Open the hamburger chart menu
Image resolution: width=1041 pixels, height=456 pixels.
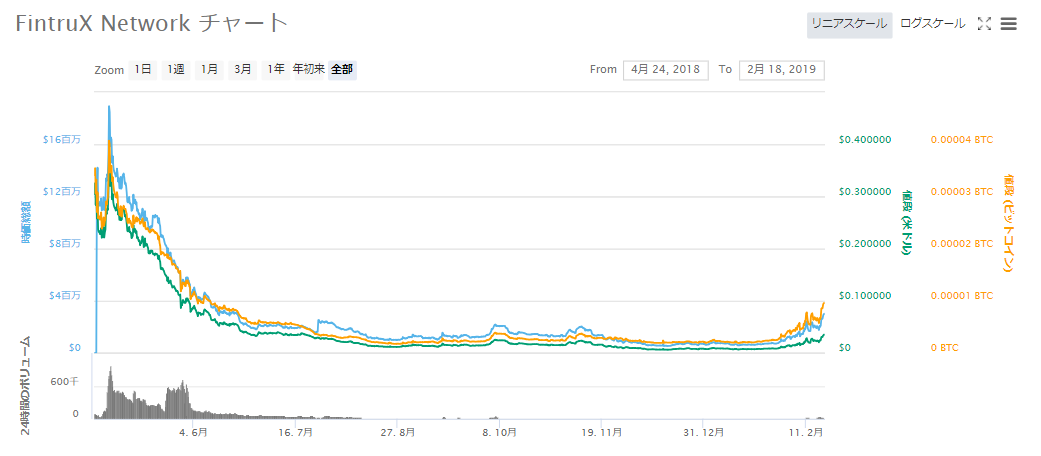coord(1009,24)
